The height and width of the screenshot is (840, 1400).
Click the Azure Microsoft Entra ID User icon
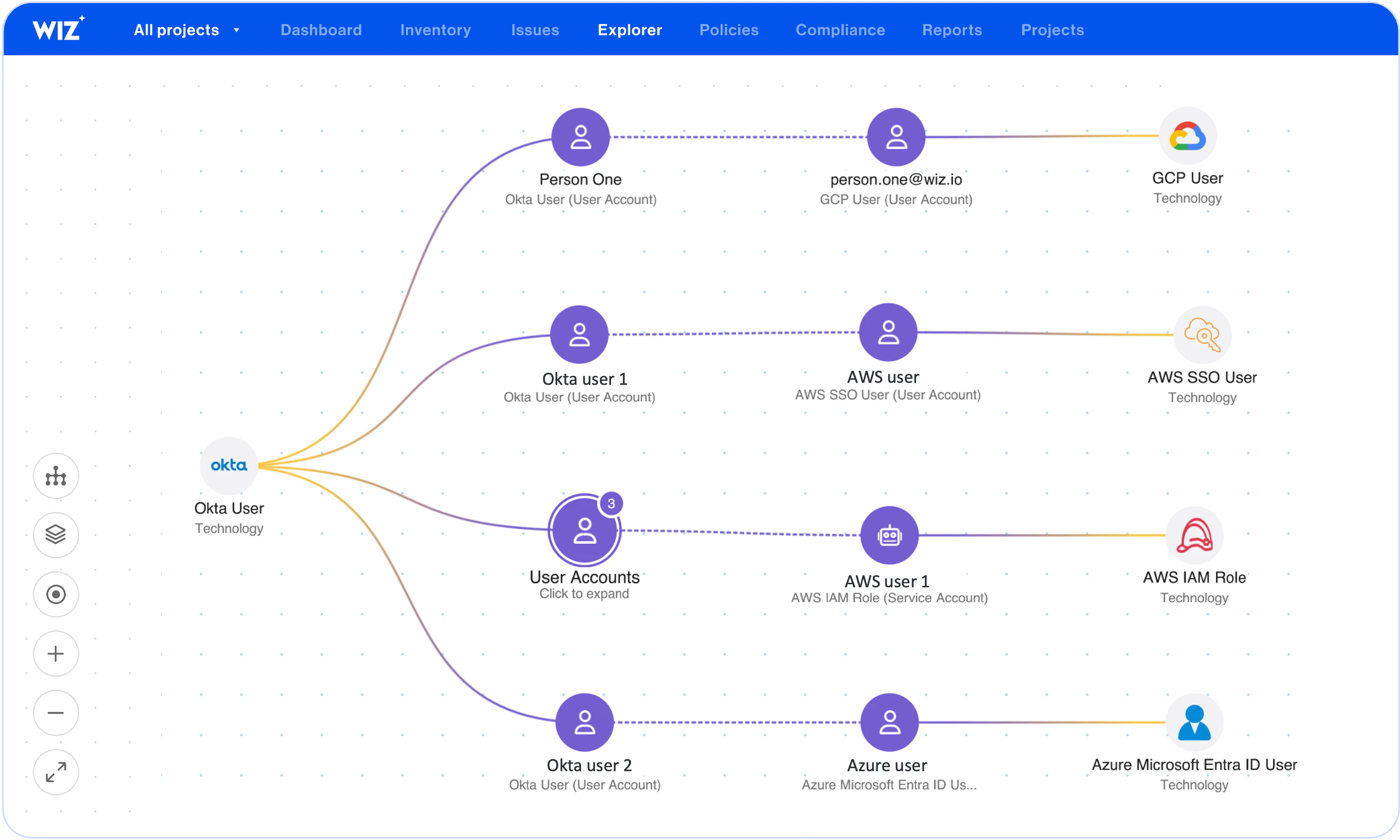pos(1194,722)
